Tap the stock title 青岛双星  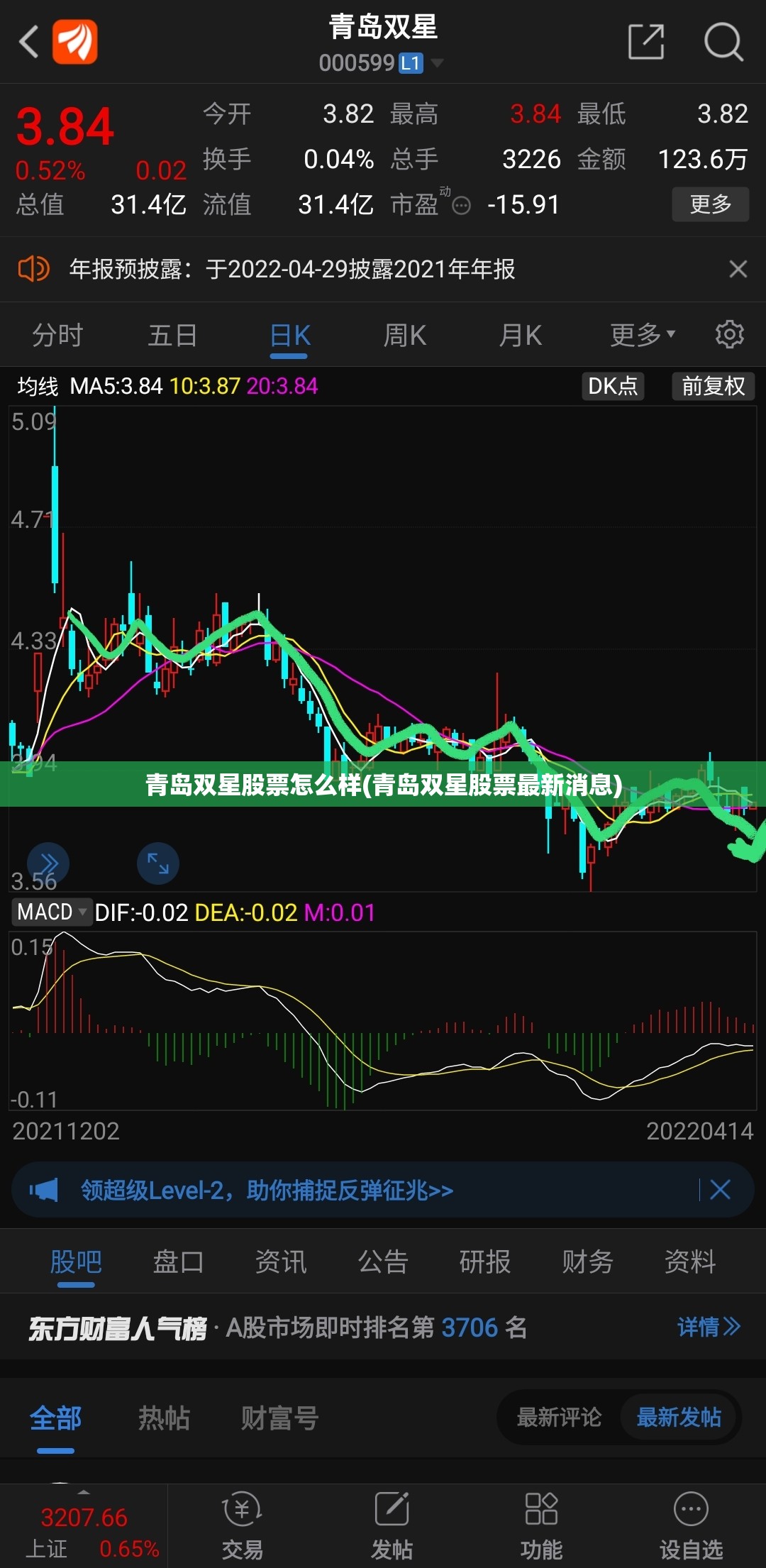point(383,27)
